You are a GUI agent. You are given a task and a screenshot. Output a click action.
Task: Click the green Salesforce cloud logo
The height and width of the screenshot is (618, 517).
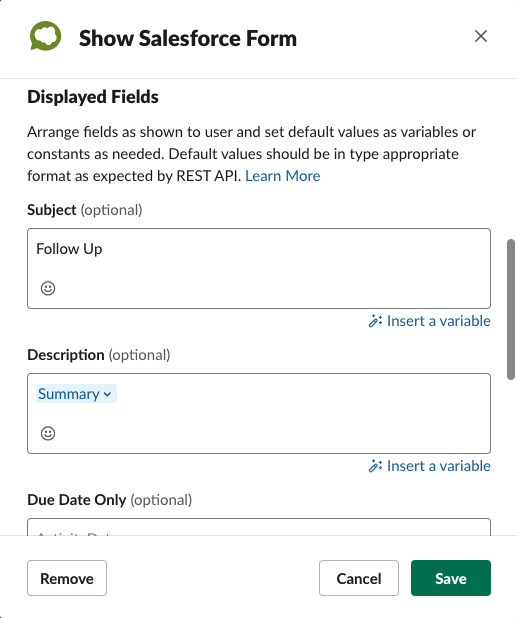(x=45, y=36)
